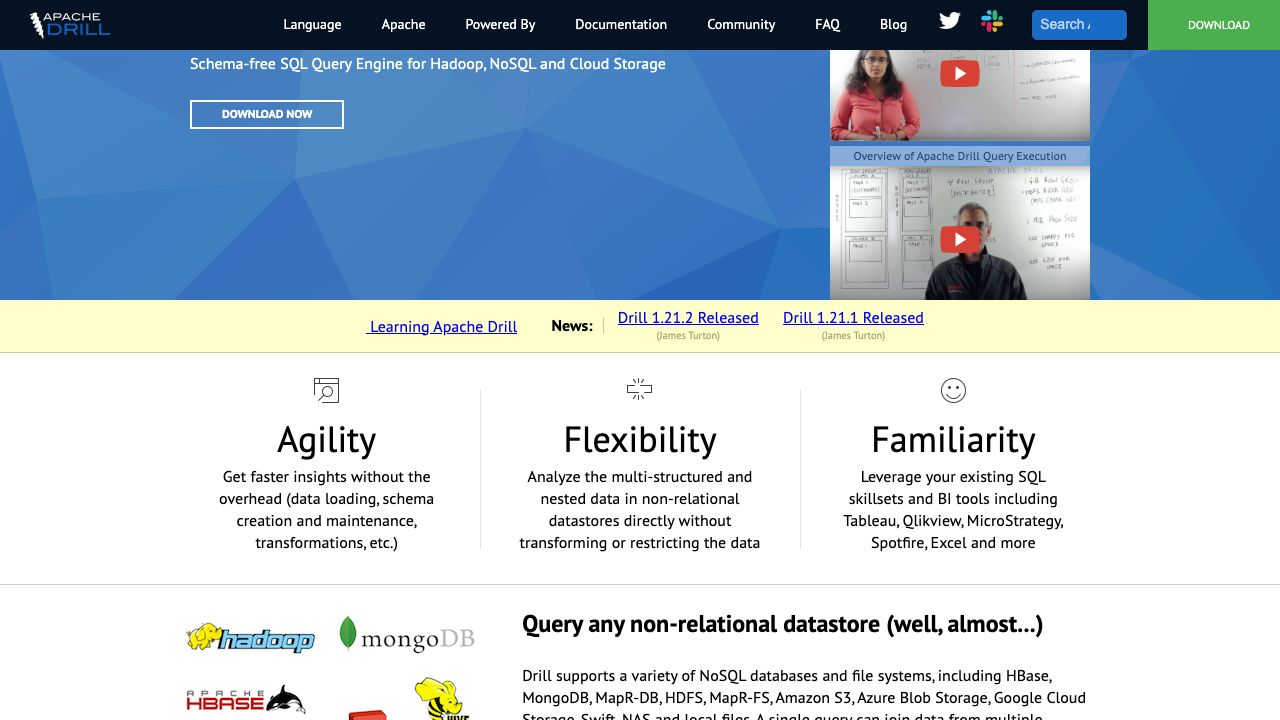
Task: Click the Download Now button
Action: point(267,114)
